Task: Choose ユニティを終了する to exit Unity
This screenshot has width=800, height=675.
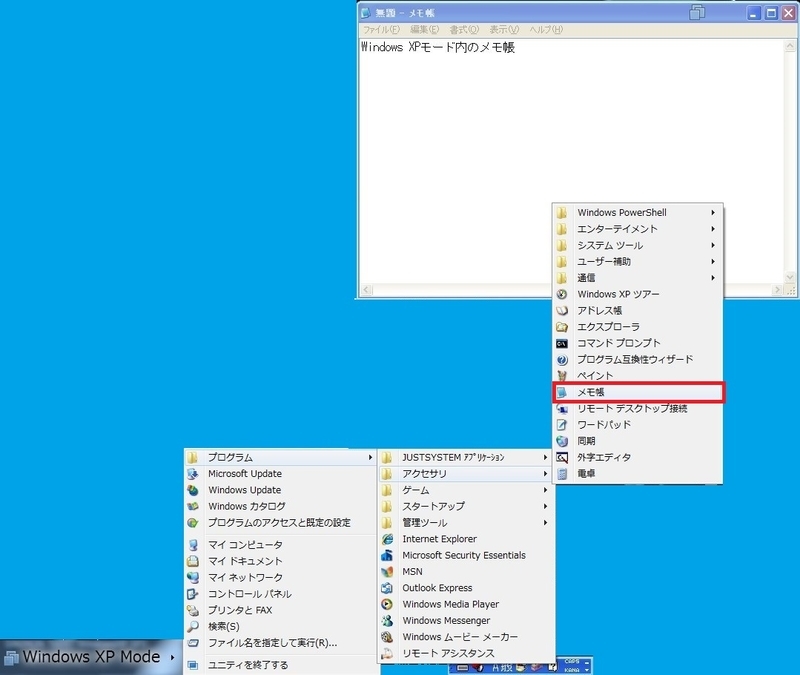Action: (280, 665)
